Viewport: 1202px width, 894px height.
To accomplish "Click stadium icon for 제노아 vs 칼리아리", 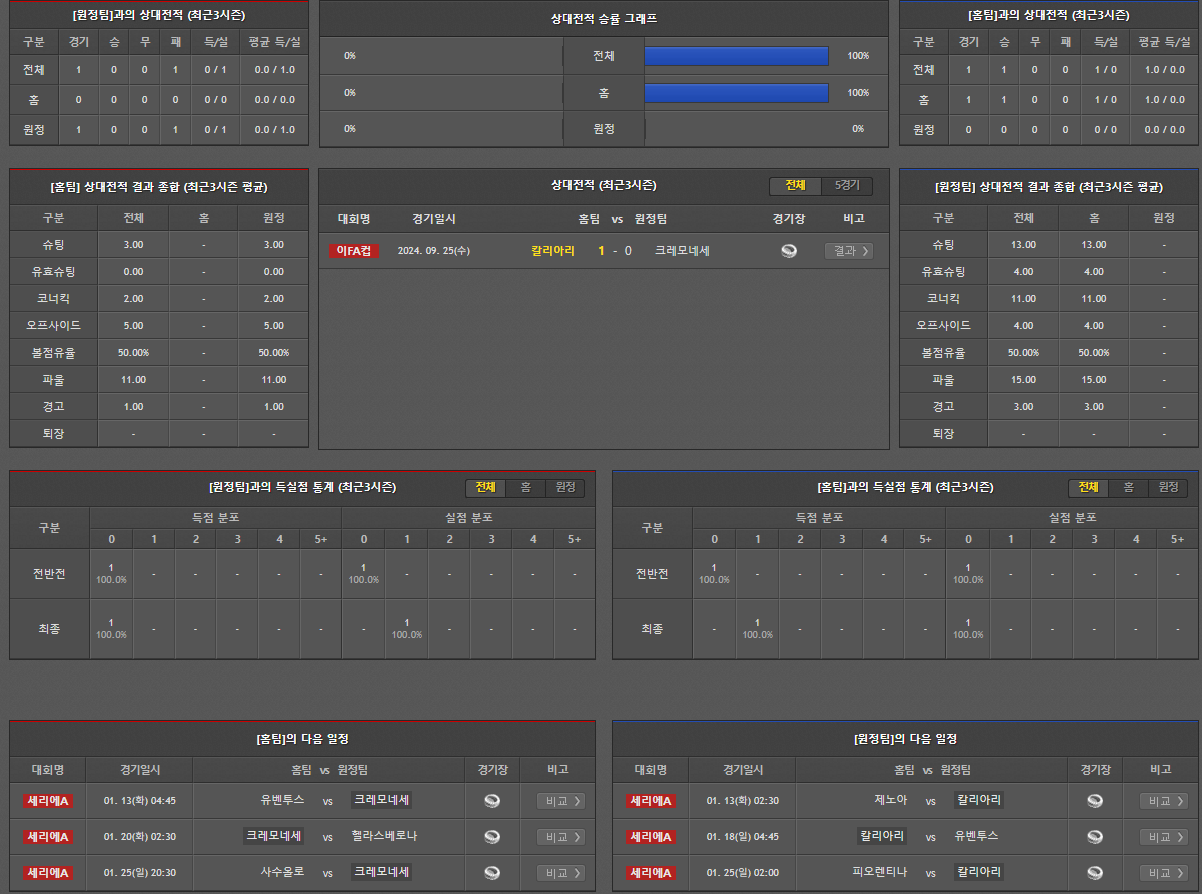I will [x=1095, y=800].
